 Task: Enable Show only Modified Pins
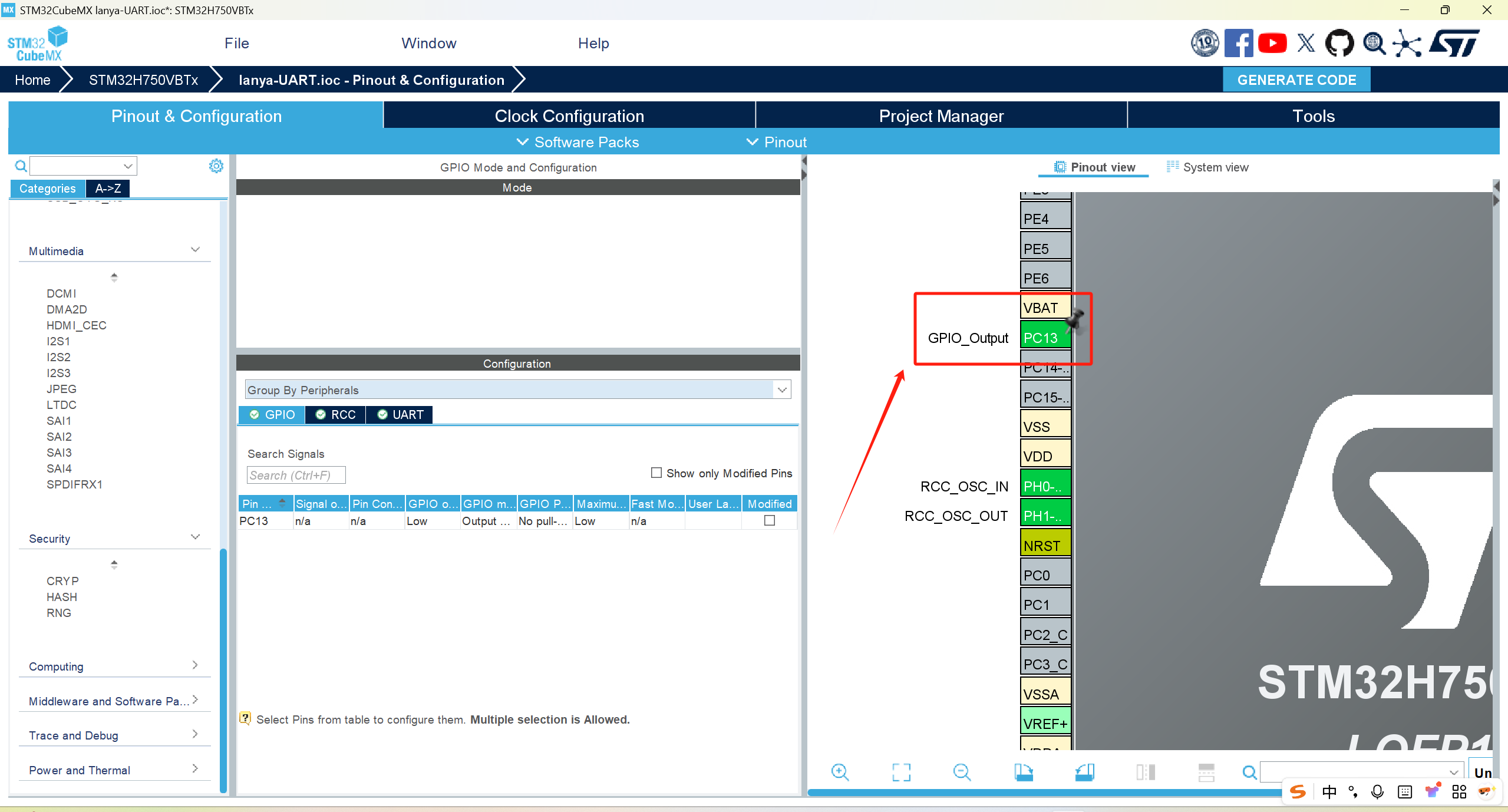point(656,473)
